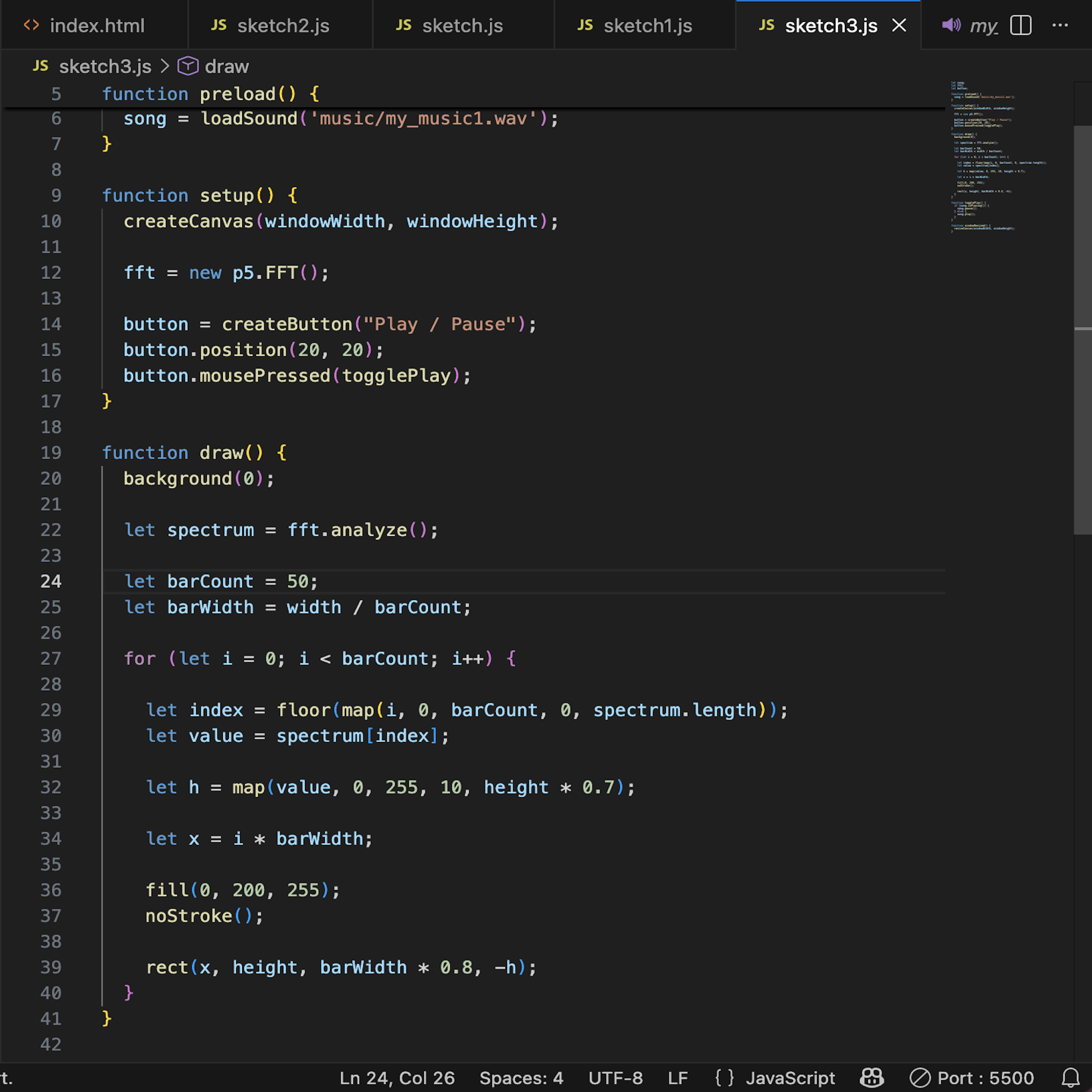
Task: Click the "Play / Pause" string literal
Action: click(x=440, y=324)
